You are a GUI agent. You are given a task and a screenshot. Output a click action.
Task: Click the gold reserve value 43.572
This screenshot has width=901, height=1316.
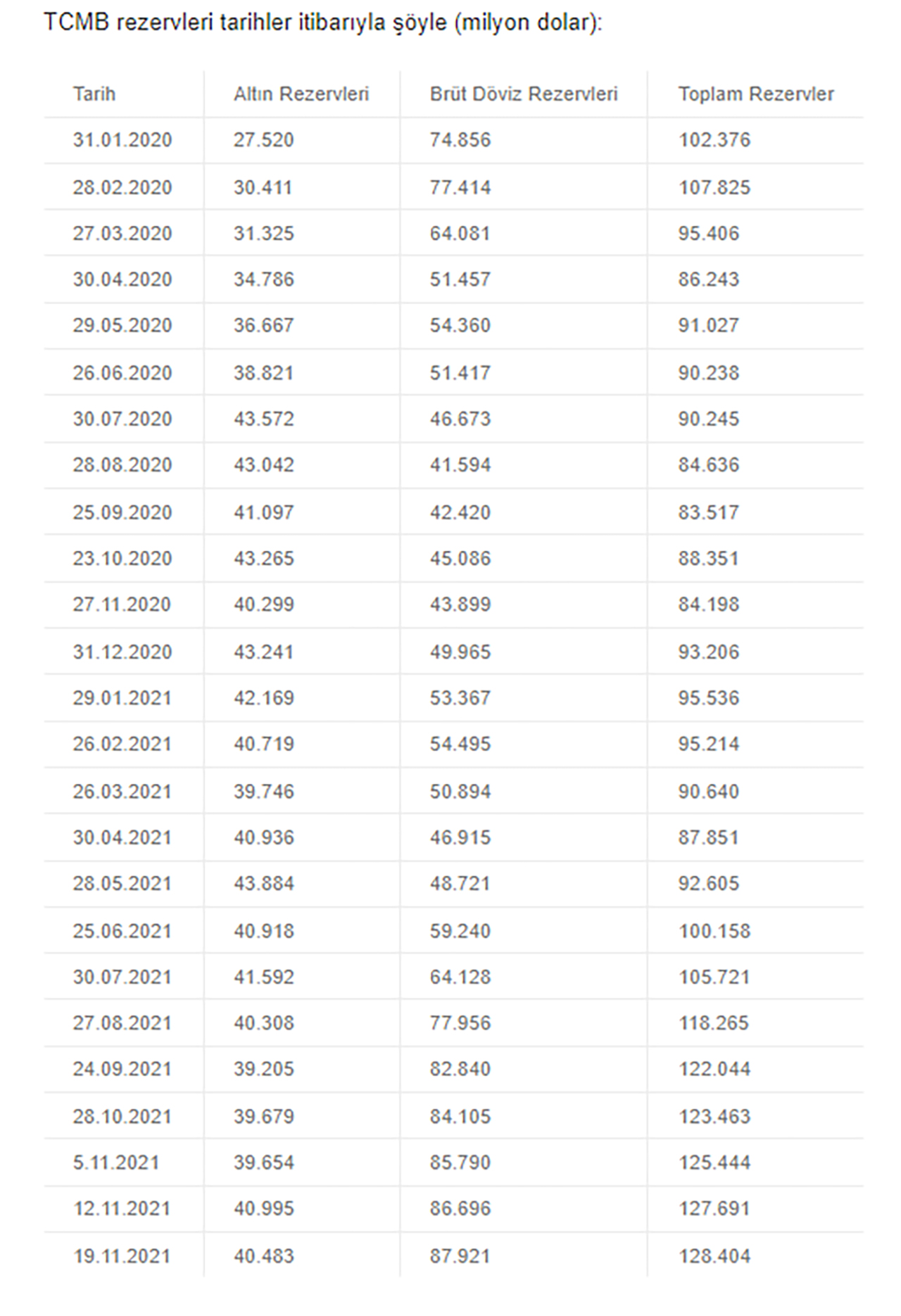click(x=263, y=419)
